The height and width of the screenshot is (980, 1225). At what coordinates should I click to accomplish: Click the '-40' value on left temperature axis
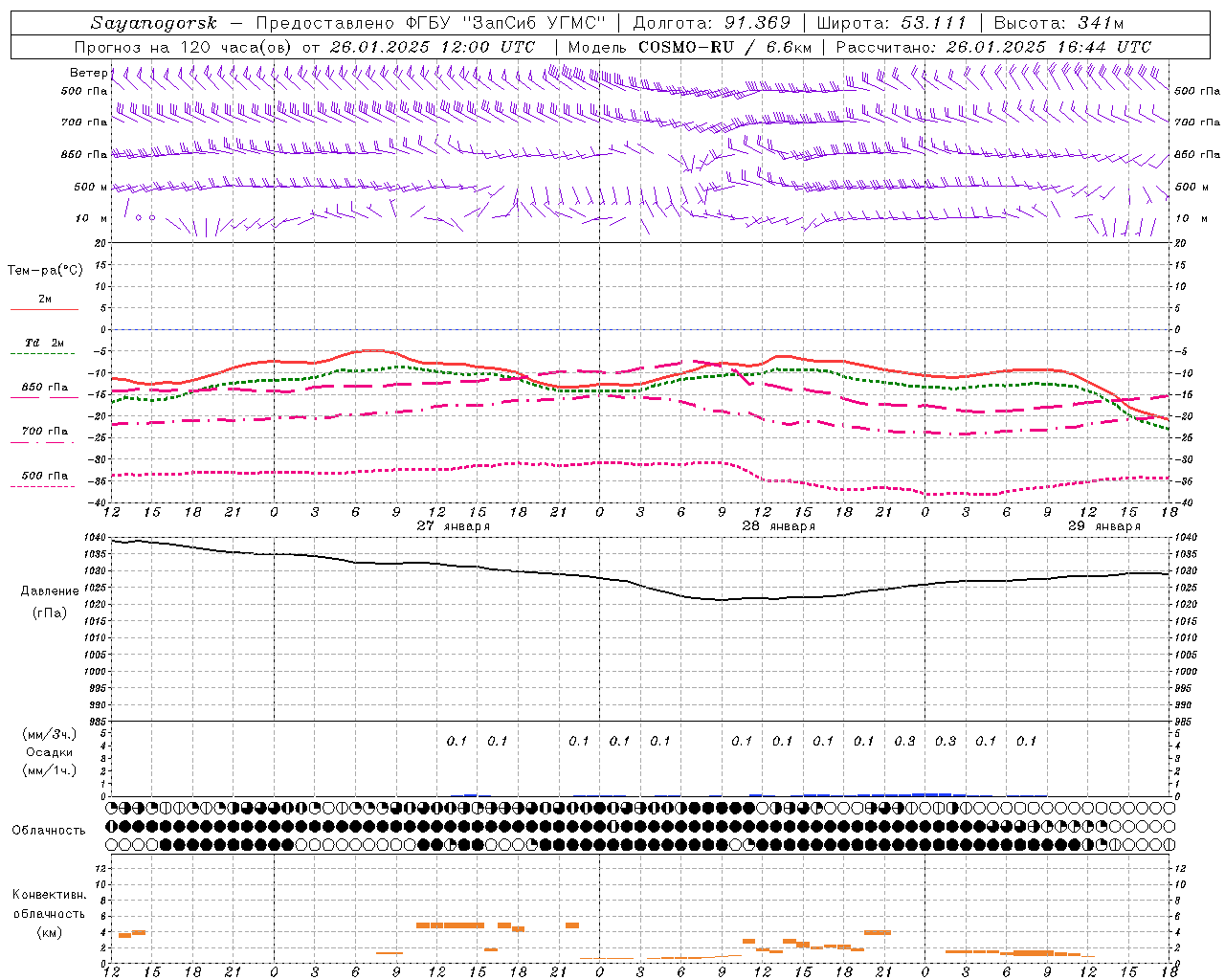click(98, 502)
